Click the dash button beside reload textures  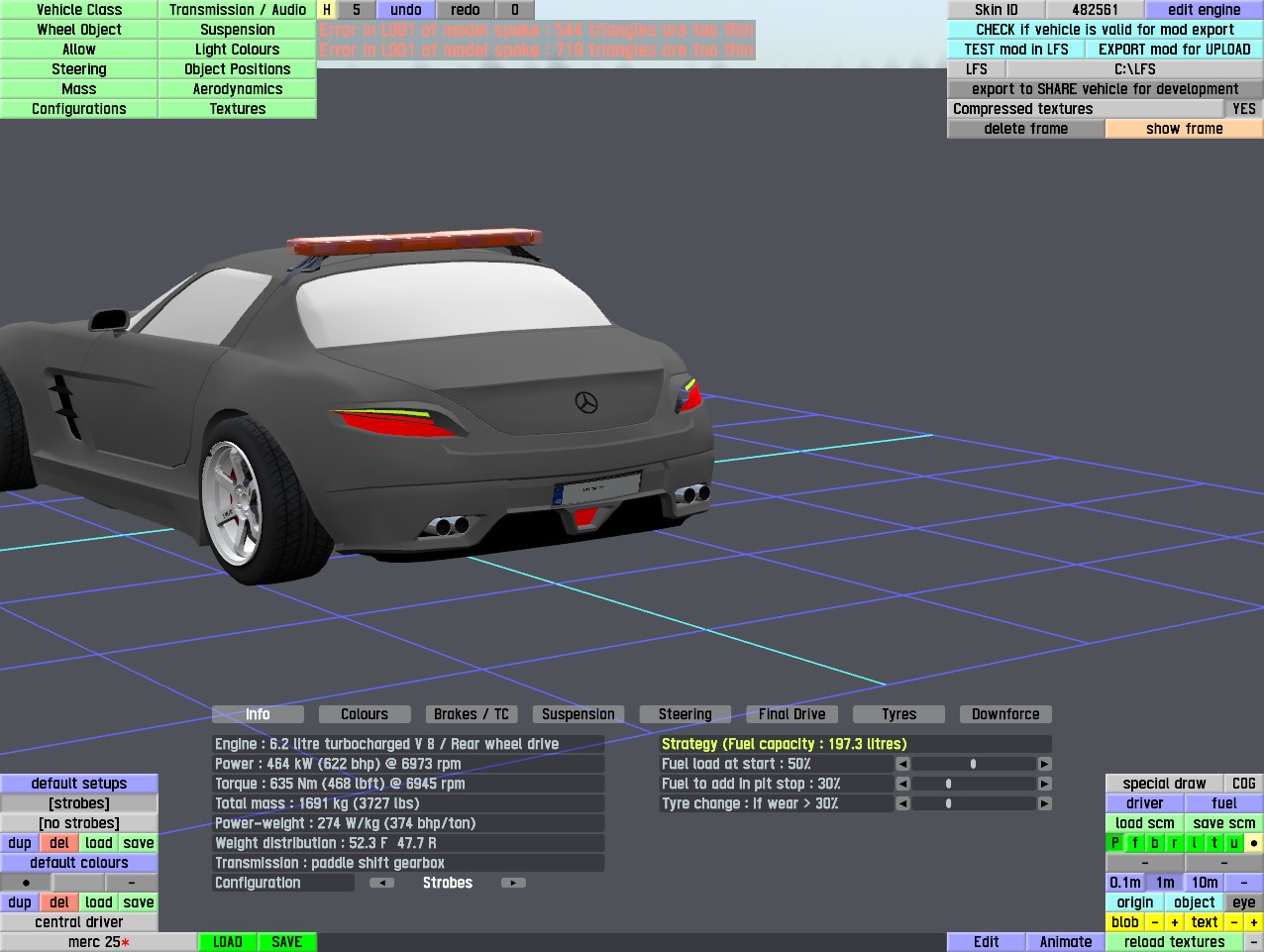(x=1254, y=942)
